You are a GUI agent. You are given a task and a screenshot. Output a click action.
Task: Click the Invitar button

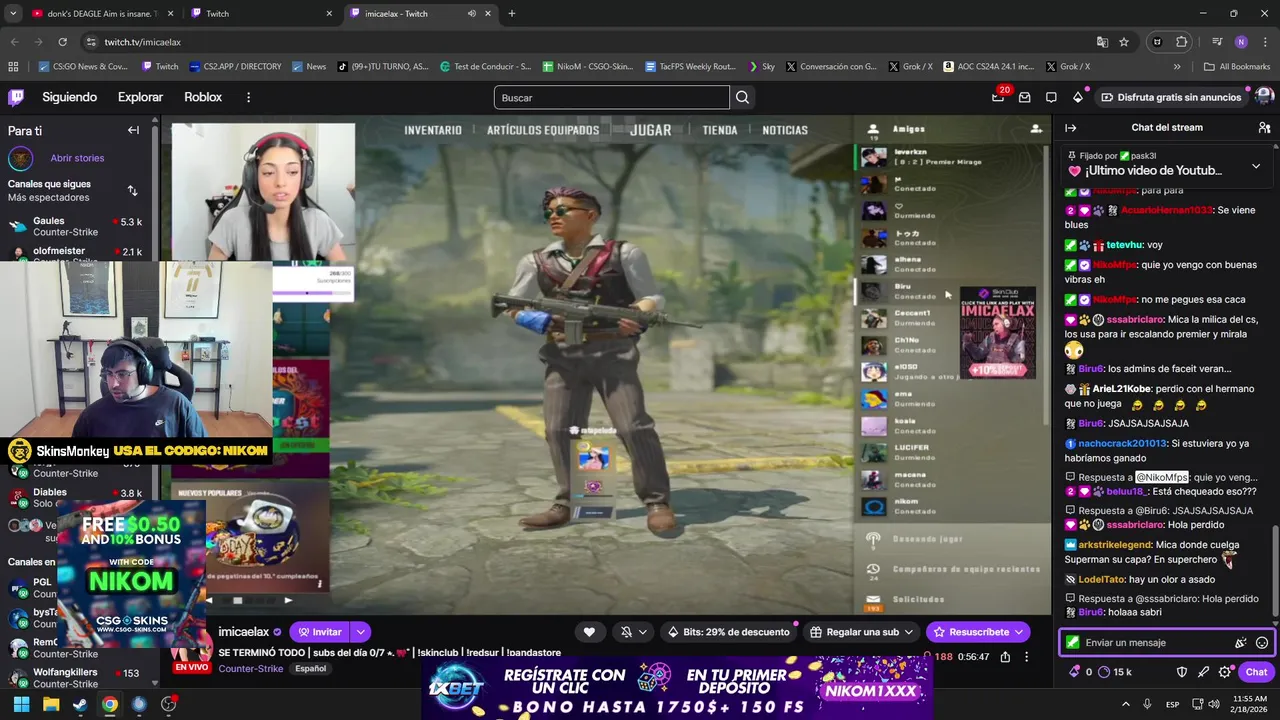[319, 632]
